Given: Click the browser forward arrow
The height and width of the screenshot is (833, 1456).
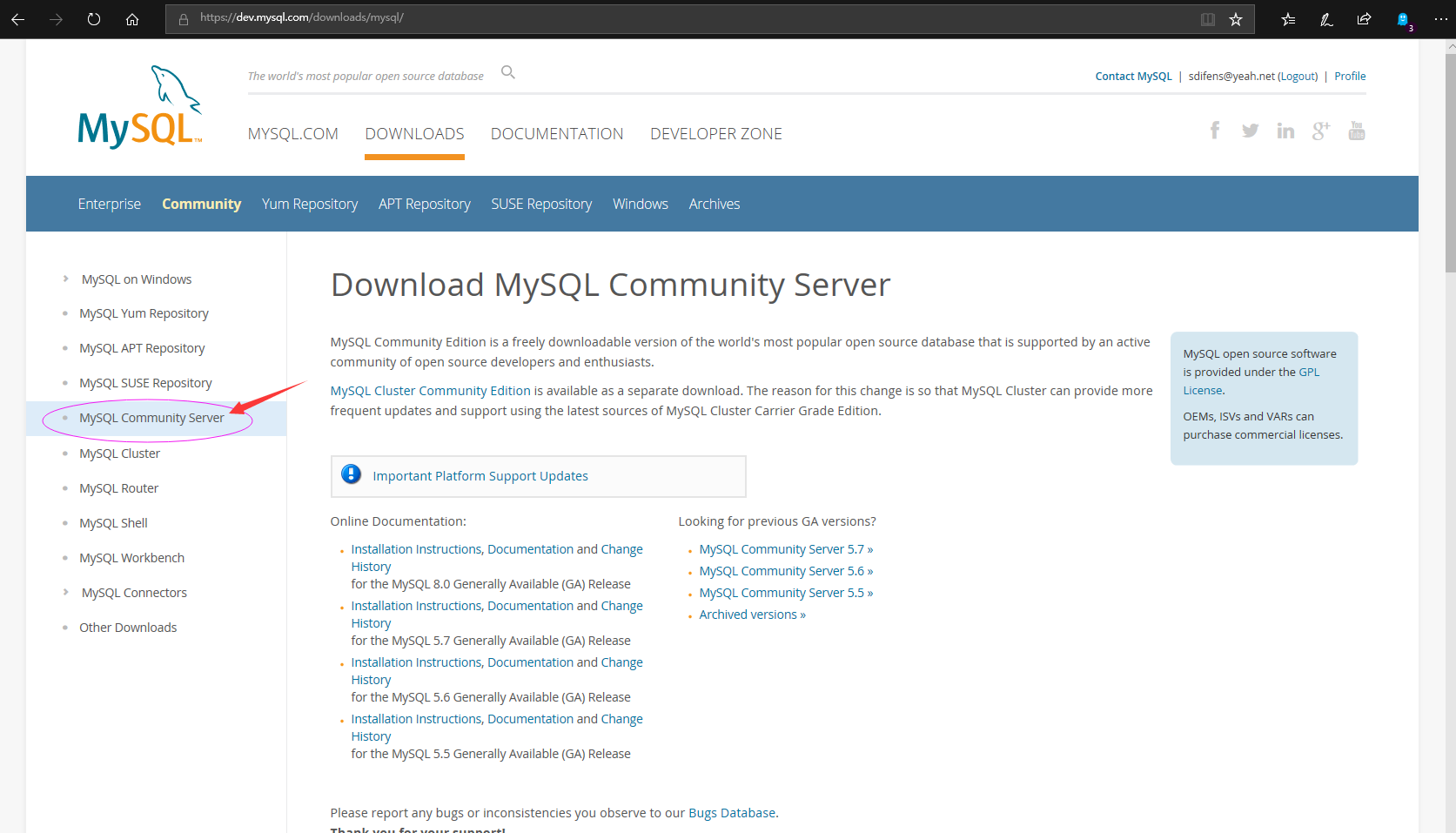Looking at the screenshot, I should point(56,19).
